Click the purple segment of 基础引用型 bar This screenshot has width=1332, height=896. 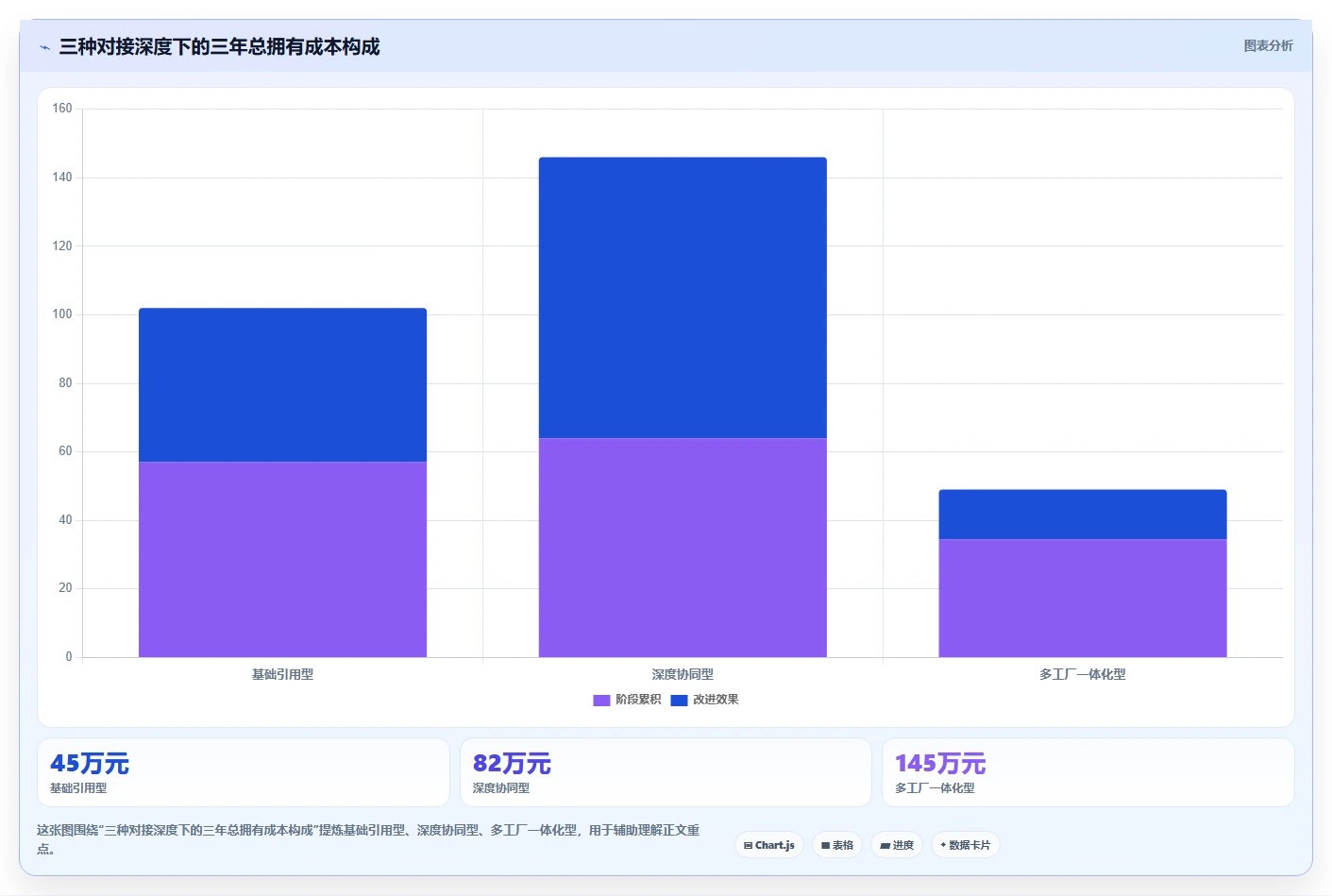pyautogui.click(x=282, y=559)
